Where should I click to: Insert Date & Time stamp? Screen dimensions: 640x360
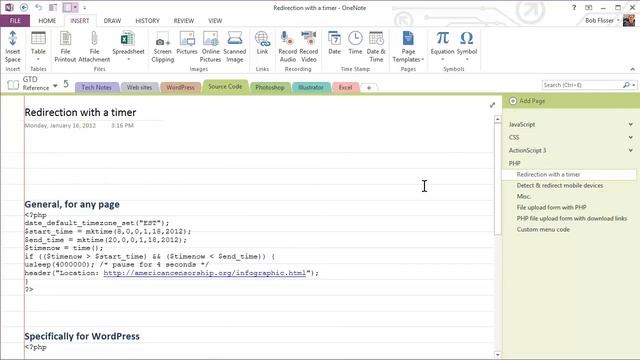coord(376,47)
